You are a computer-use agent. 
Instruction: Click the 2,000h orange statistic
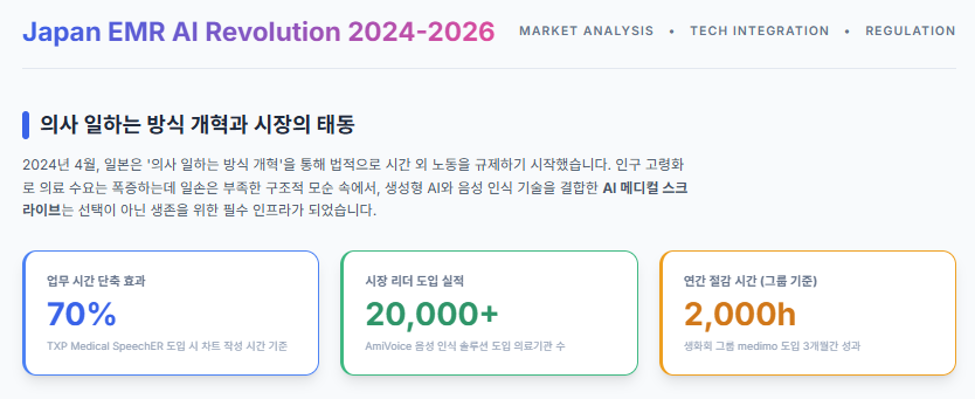click(740, 314)
